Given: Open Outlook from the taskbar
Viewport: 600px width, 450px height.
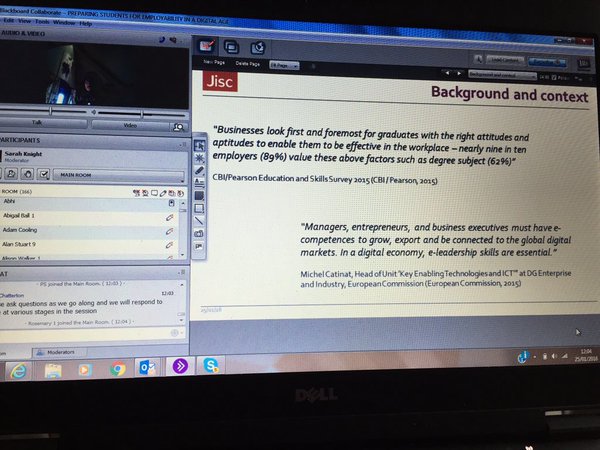Looking at the screenshot, I should (x=147, y=368).
